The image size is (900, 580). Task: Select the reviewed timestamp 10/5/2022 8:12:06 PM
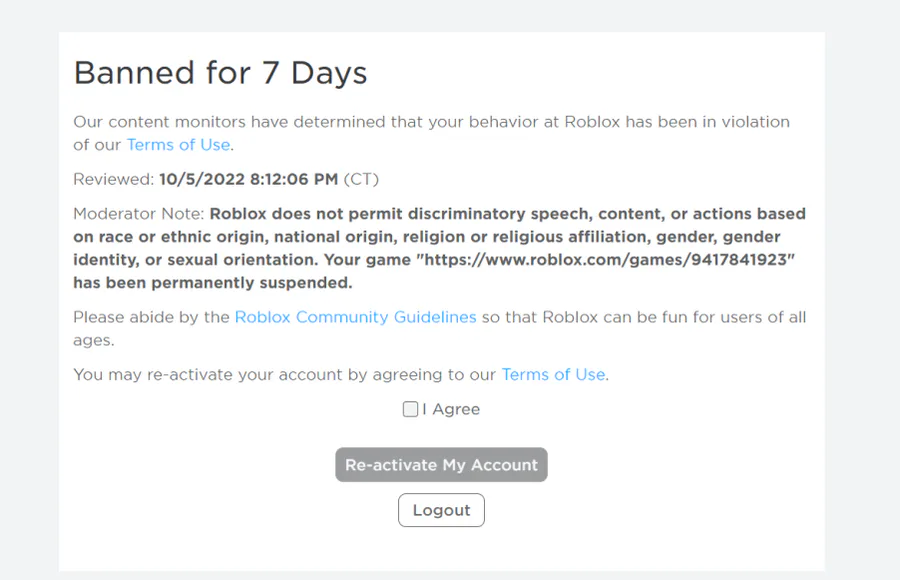[248, 180]
